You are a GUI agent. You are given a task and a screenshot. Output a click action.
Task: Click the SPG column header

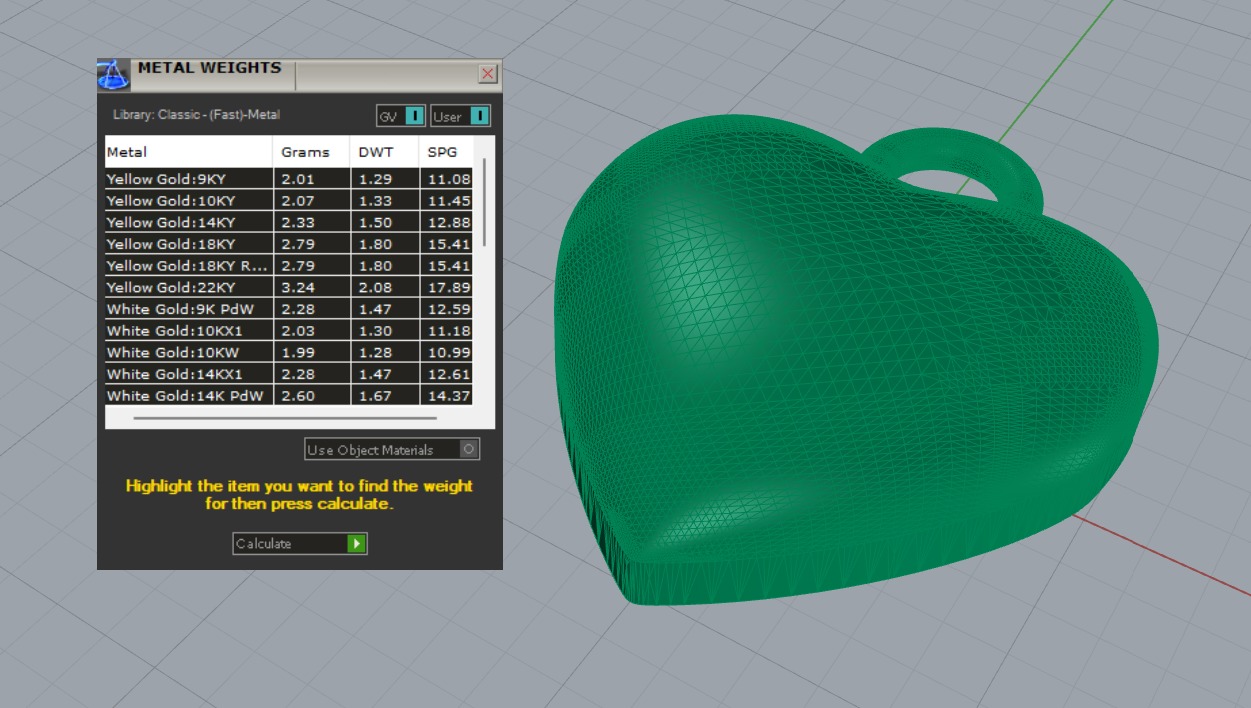[445, 152]
